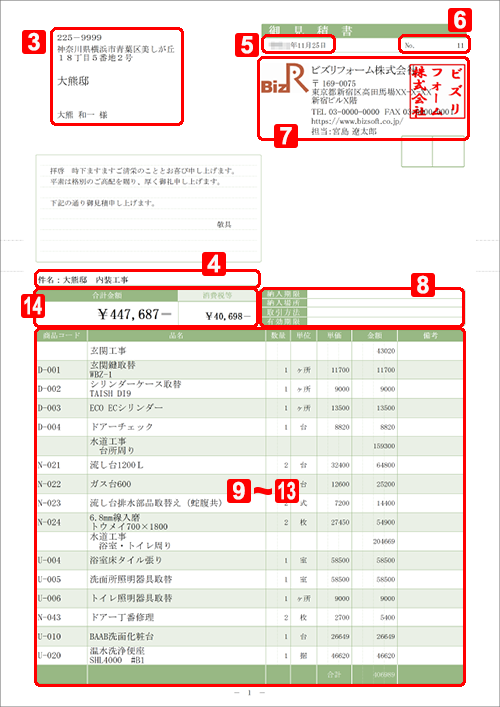This screenshot has width=500, height=707.
Task: Click the red company seal stamp
Action: pyautogui.click(x=438, y=94)
